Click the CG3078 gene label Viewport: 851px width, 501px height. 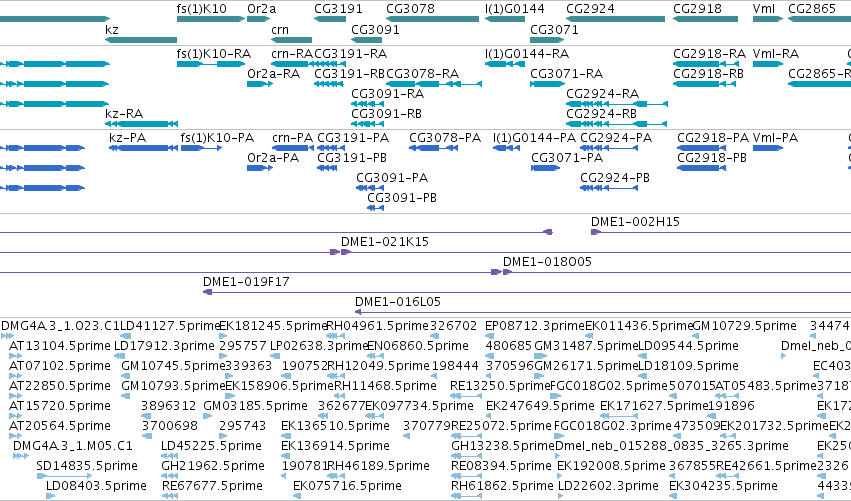[x=410, y=9]
